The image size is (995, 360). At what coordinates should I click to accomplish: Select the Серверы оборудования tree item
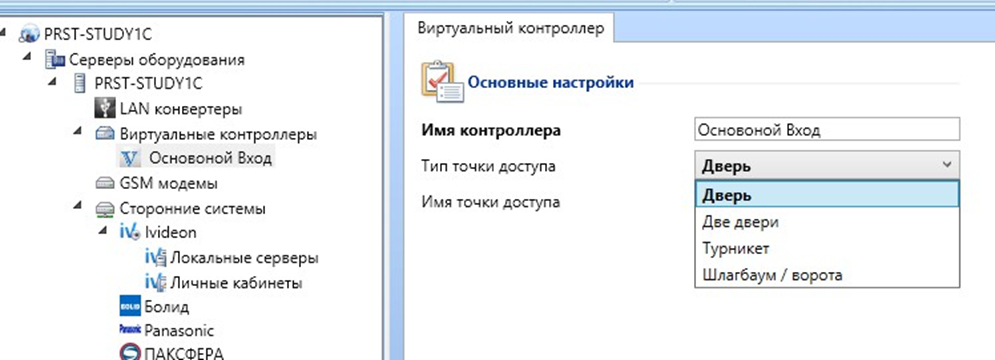[x=157, y=60]
